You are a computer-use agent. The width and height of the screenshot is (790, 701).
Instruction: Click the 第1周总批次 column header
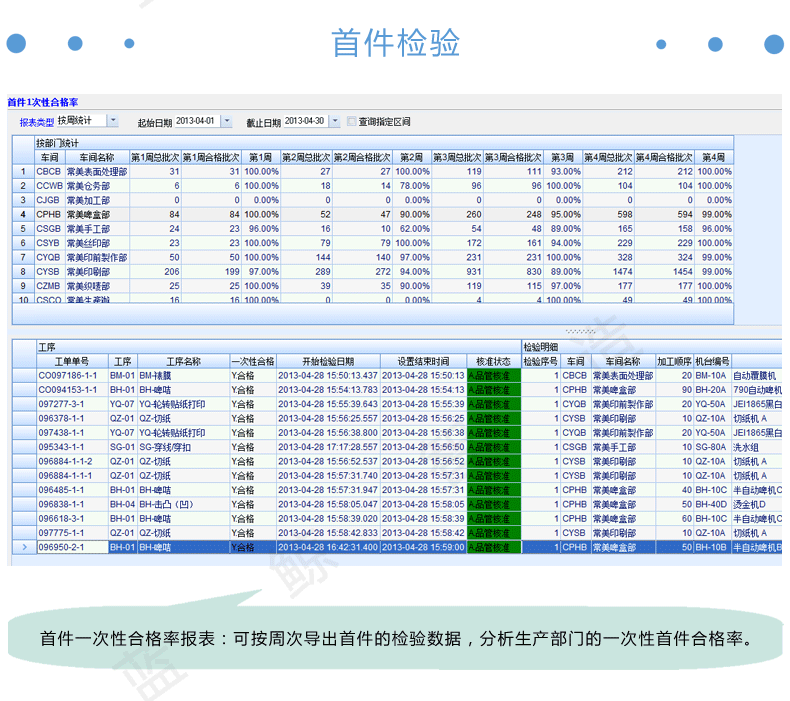155,157
